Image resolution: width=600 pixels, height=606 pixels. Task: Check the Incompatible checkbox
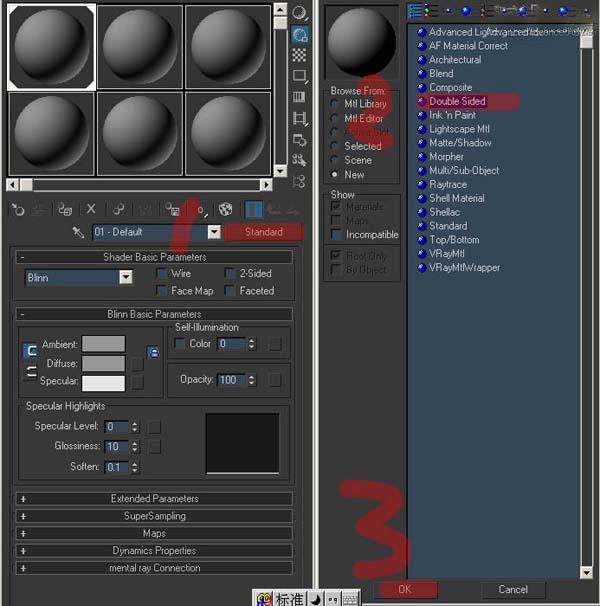coord(336,235)
